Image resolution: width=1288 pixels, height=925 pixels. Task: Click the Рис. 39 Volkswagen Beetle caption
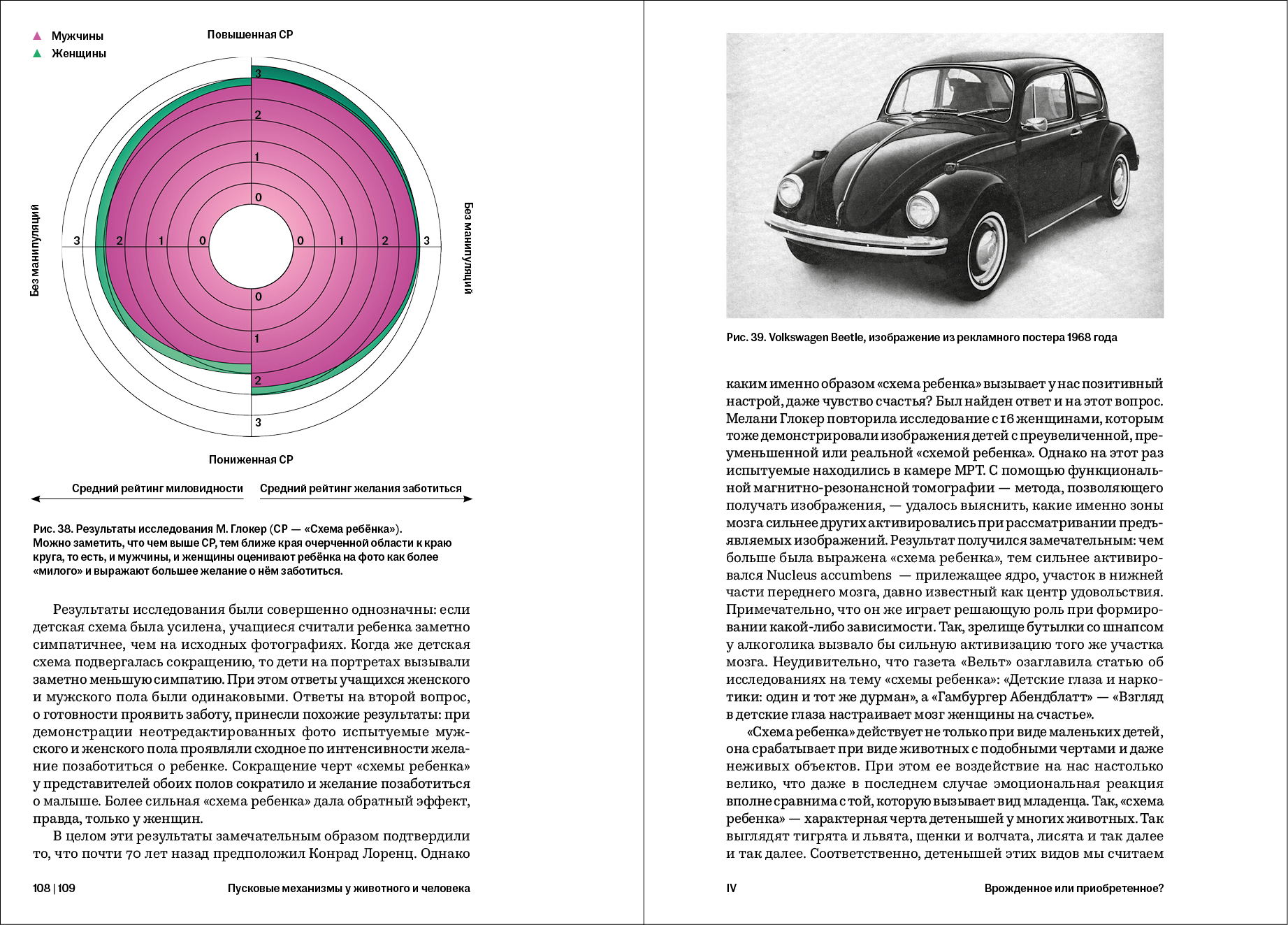[x=921, y=337]
